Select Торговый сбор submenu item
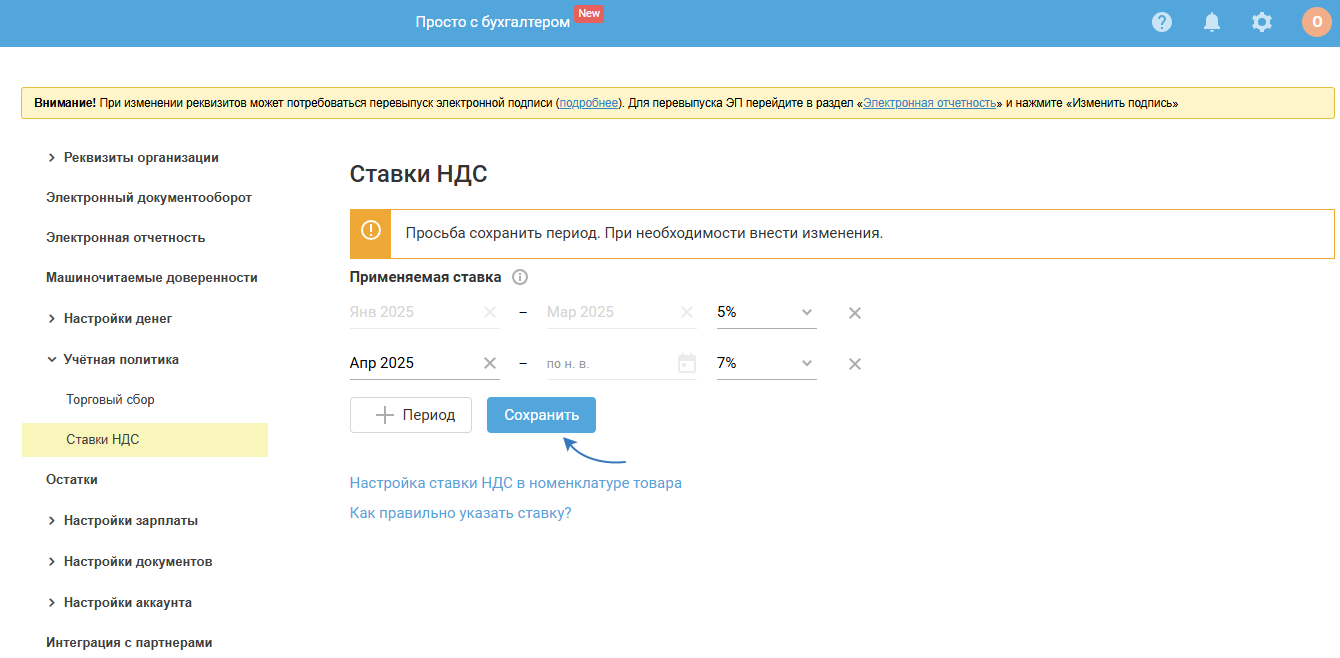Image resolution: width=1340 pixels, height=658 pixels. [x=111, y=399]
